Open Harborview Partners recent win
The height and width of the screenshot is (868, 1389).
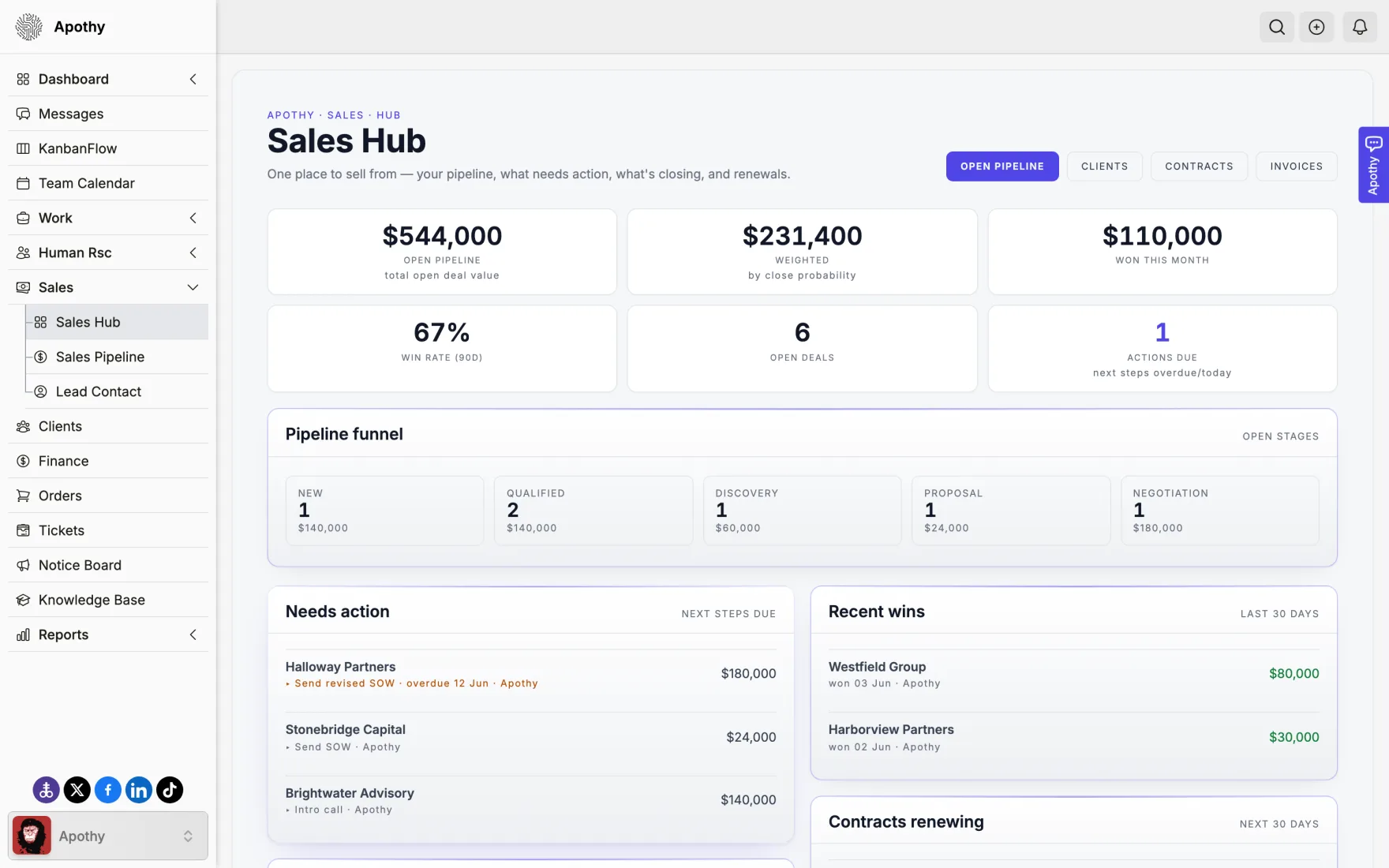1073,737
